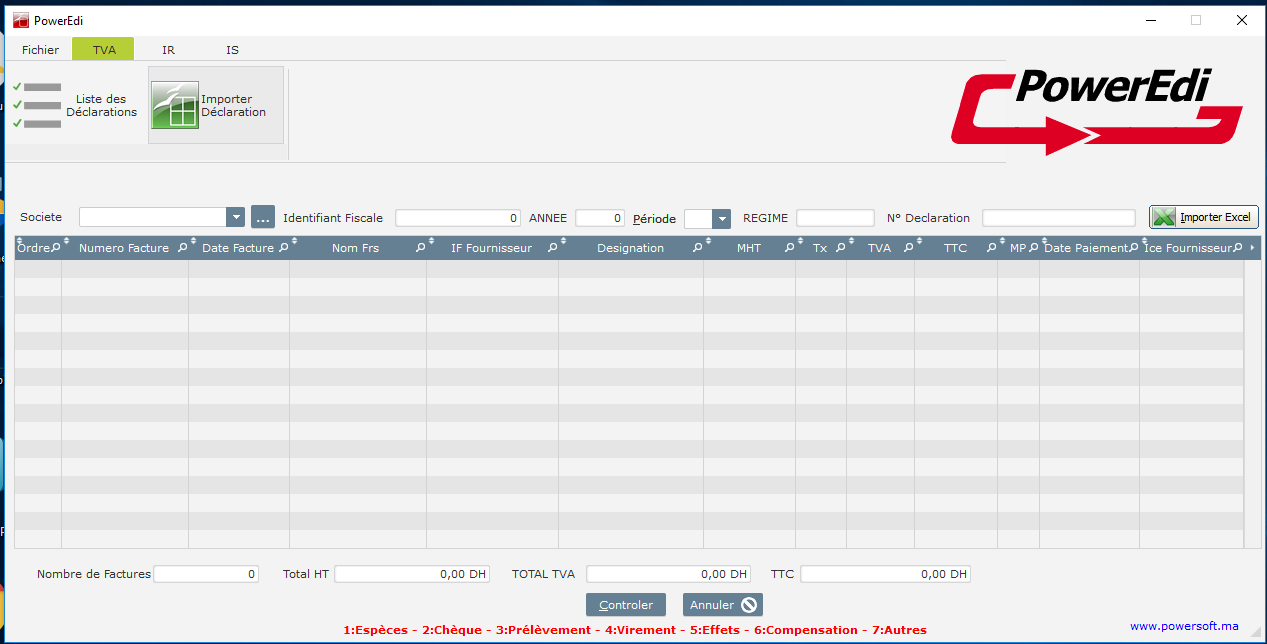Focus the ANNEE input field
Viewport: 1267px width, 644px height.
point(599,218)
